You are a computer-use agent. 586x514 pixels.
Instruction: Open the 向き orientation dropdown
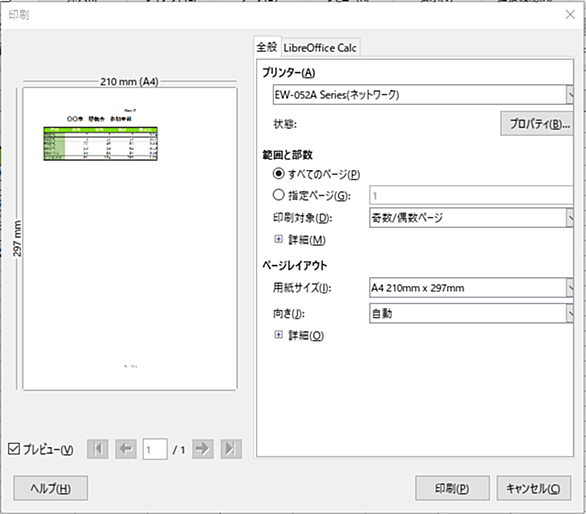tap(471, 313)
